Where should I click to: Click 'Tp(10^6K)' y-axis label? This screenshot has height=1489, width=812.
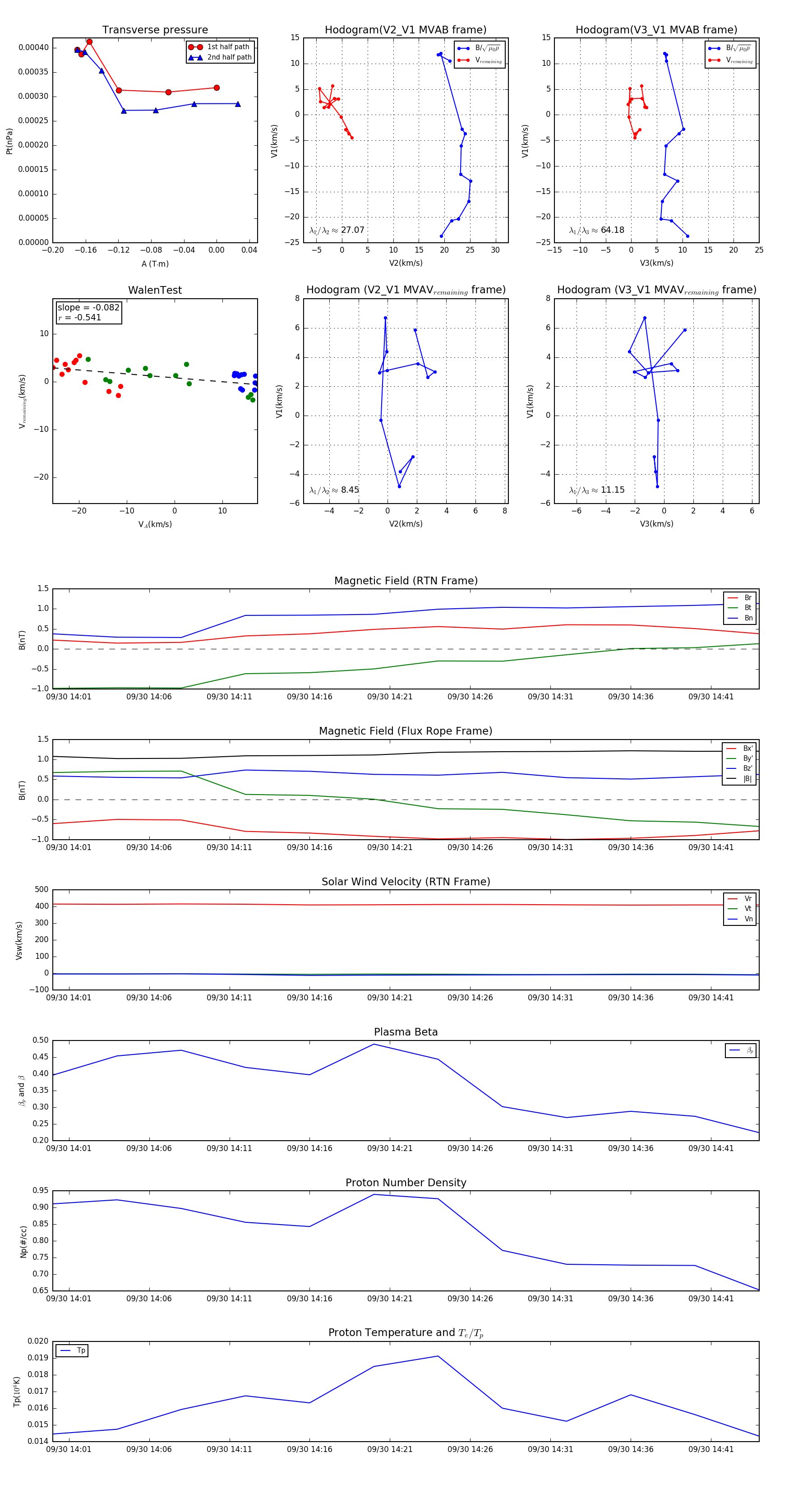[x=17, y=1392]
